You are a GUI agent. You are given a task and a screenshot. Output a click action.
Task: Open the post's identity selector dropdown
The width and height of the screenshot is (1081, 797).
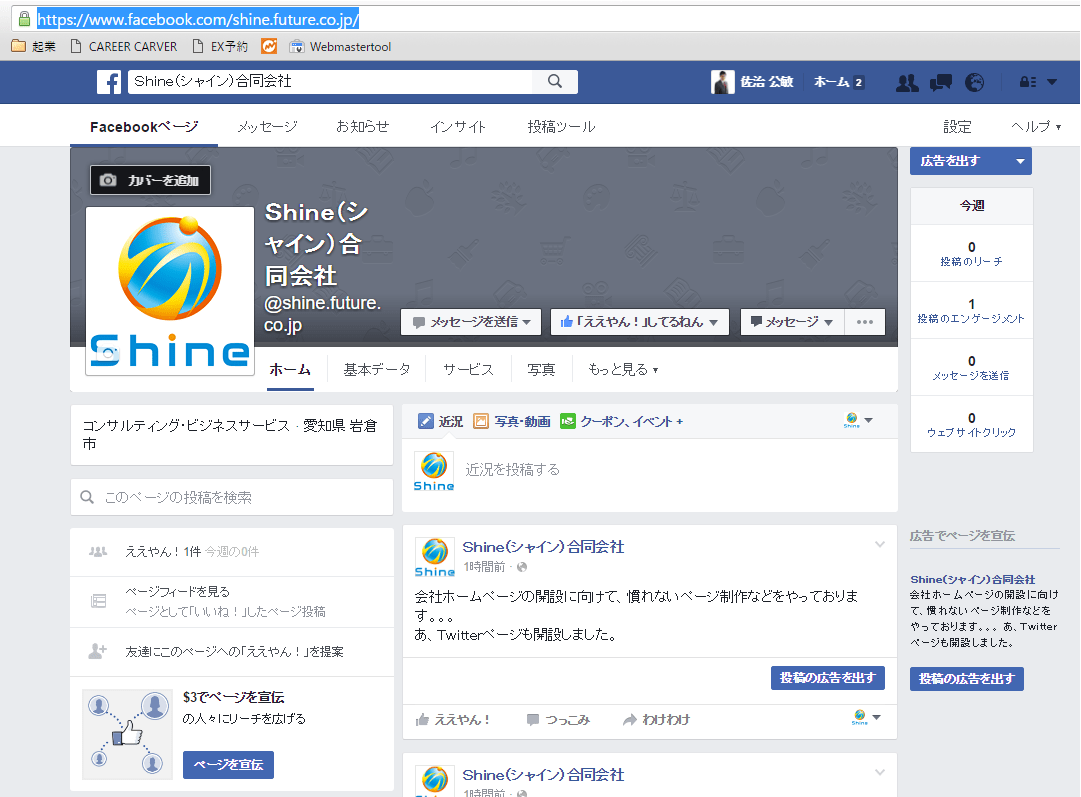pyautogui.click(x=866, y=718)
